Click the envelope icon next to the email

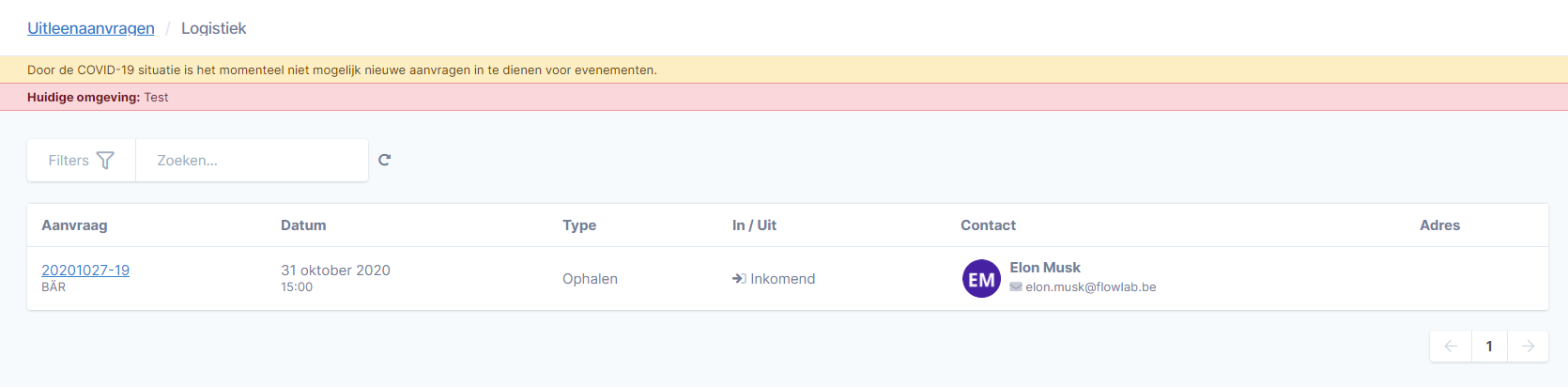click(x=1016, y=287)
